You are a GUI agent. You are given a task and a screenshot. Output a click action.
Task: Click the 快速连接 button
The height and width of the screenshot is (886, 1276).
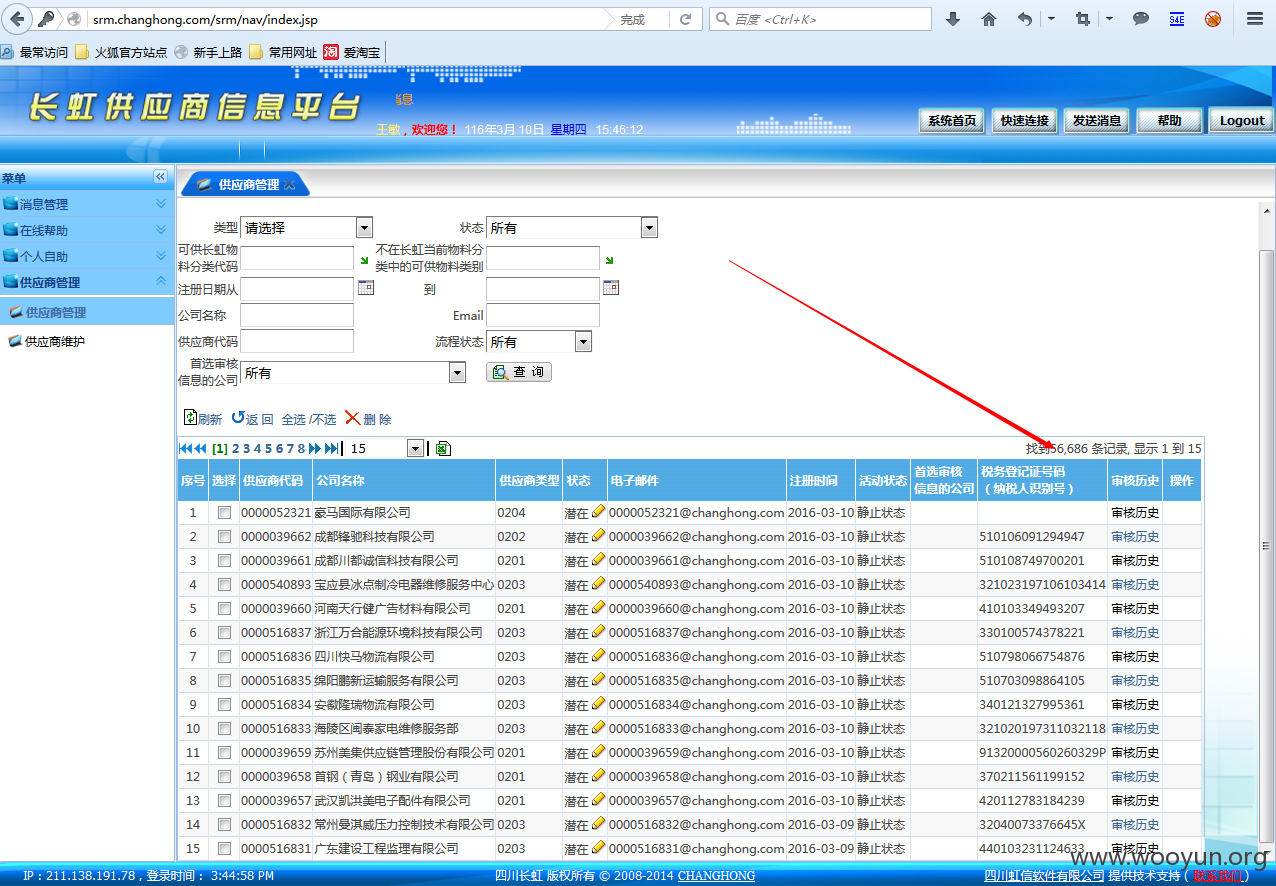point(1025,121)
